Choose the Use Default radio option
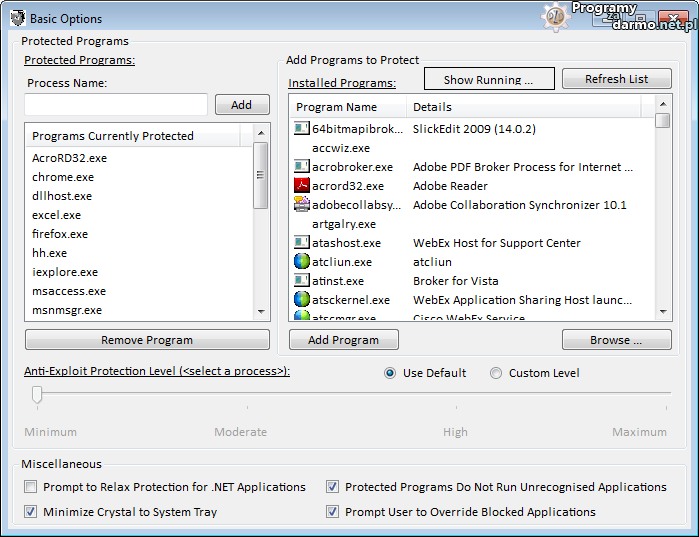This screenshot has width=699, height=537. tap(390, 373)
